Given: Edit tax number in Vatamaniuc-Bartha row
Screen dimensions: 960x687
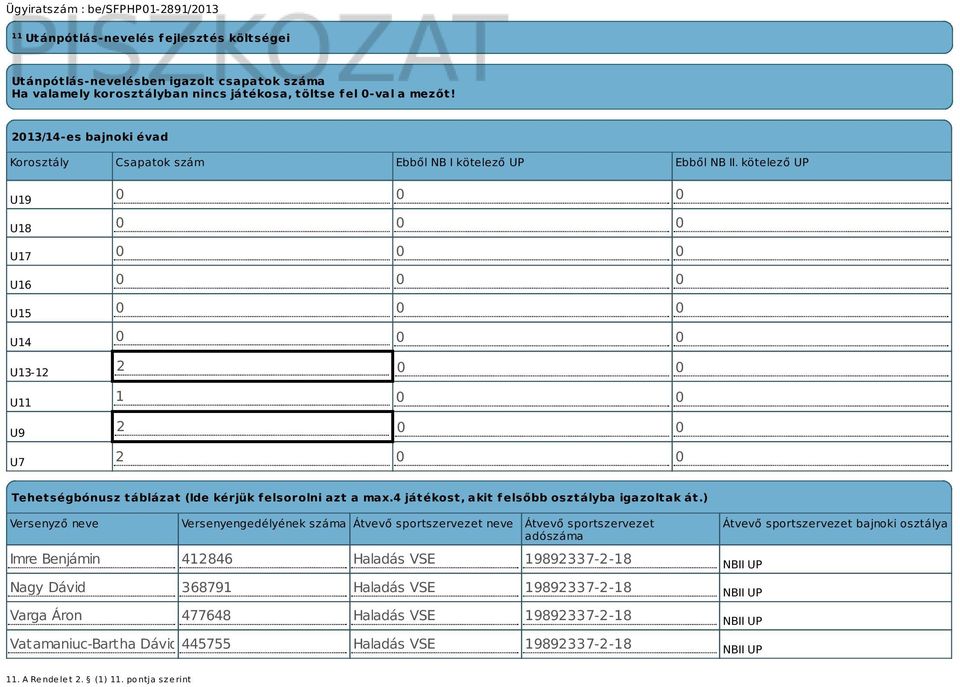Looking at the screenshot, I should (x=620, y=644).
